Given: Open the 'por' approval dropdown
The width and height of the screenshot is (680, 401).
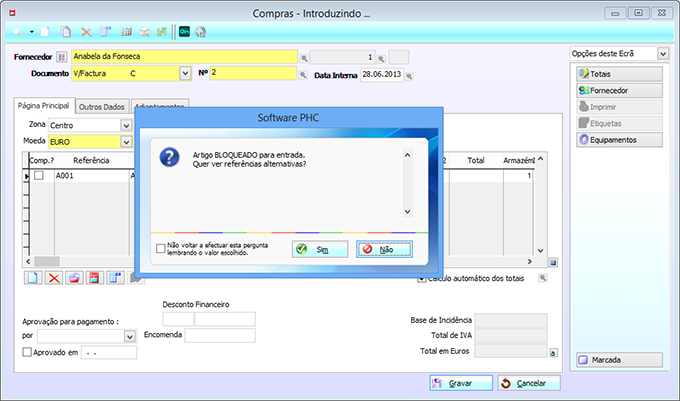Looking at the screenshot, I should tap(130, 336).
